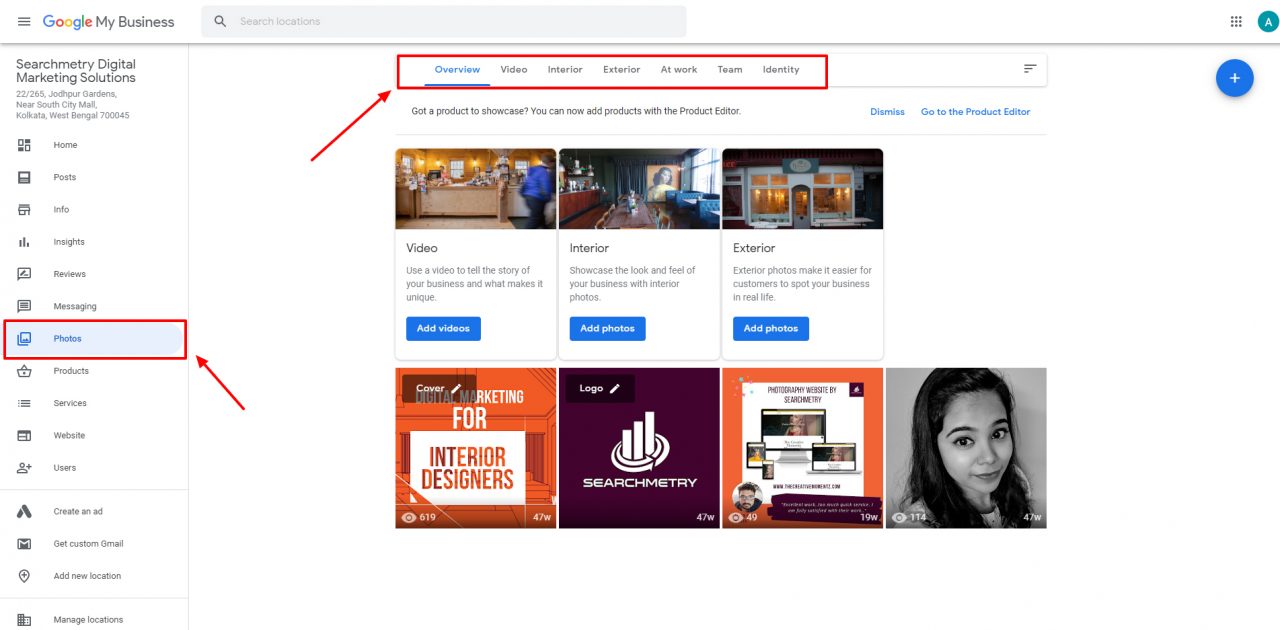Click the blue plus add button
This screenshot has width=1280, height=630.
coord(1234,78)
